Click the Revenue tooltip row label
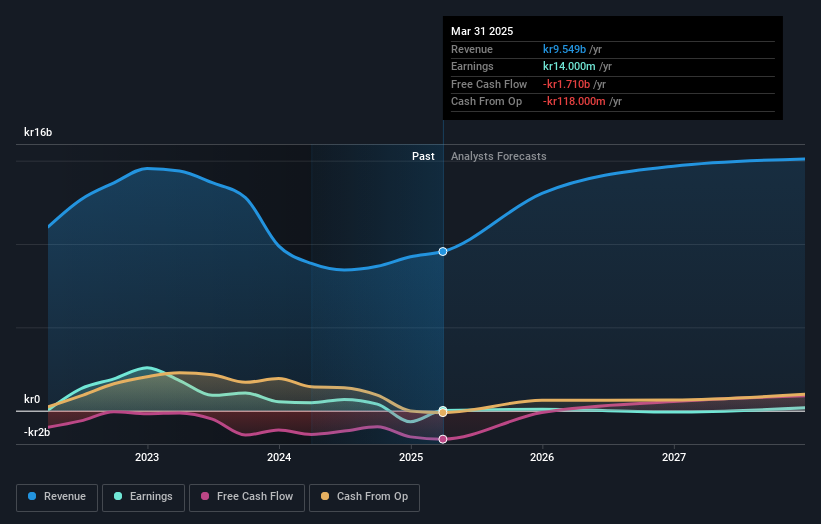Screen dimensions: 821x524 click(x=472, y=49)
